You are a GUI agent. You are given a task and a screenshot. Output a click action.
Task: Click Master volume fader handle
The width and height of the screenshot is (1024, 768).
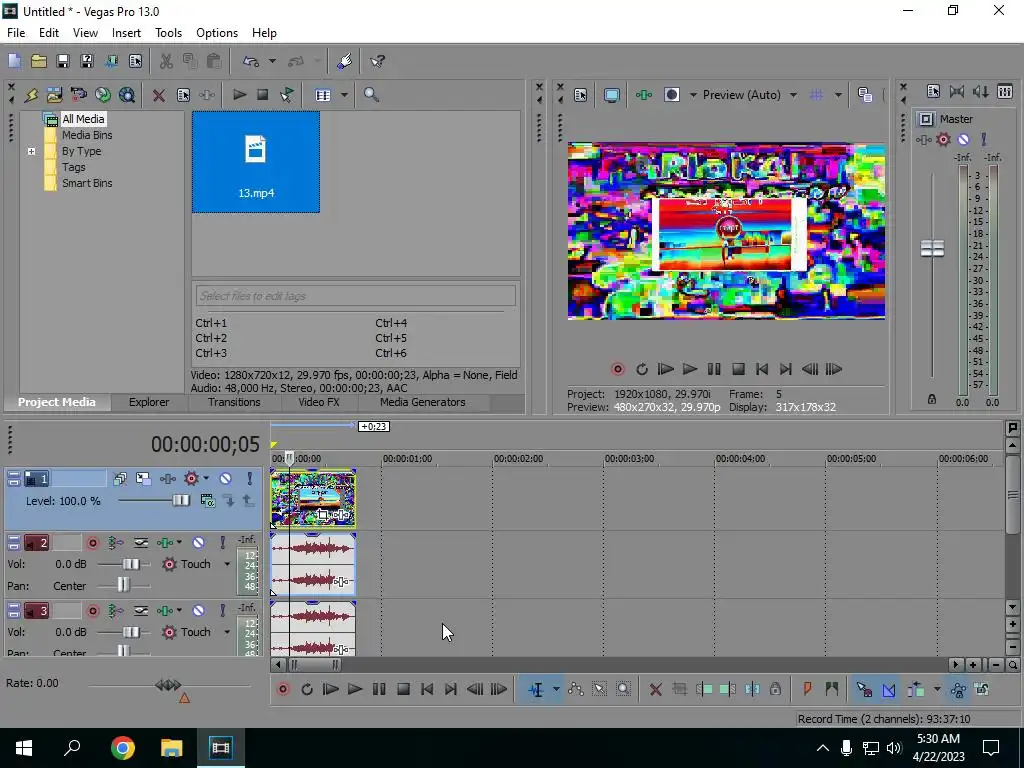click(932, 249)
